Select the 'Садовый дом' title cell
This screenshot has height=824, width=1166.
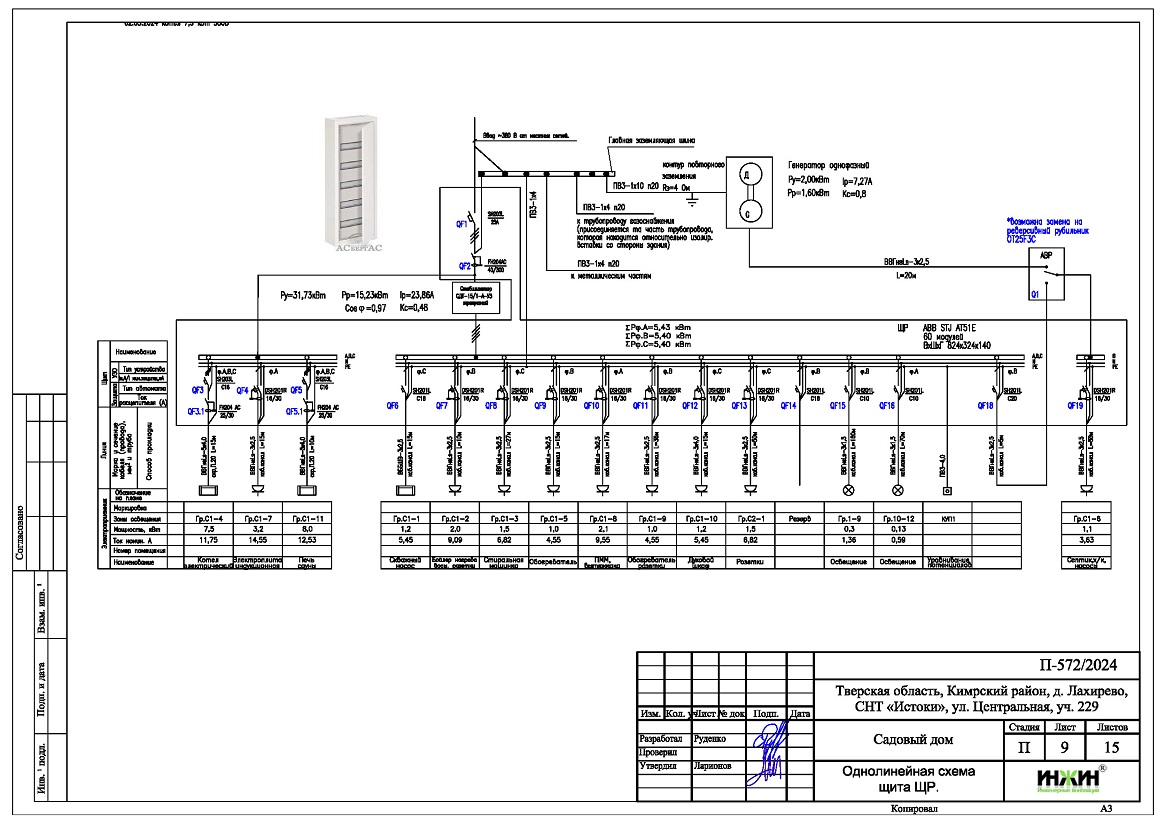coord(908,741)
